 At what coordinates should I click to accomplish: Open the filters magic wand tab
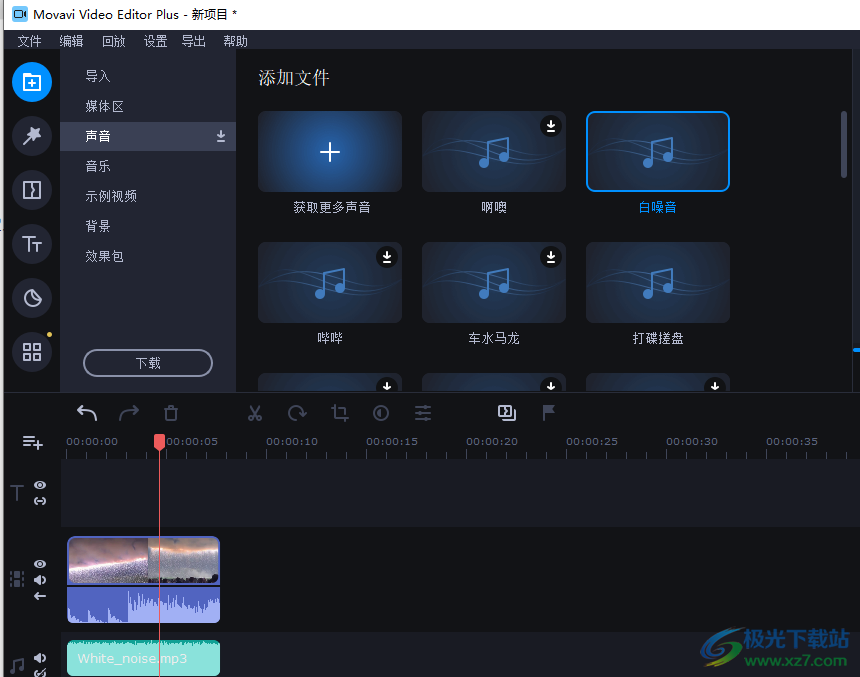click(x=32, y=136)
